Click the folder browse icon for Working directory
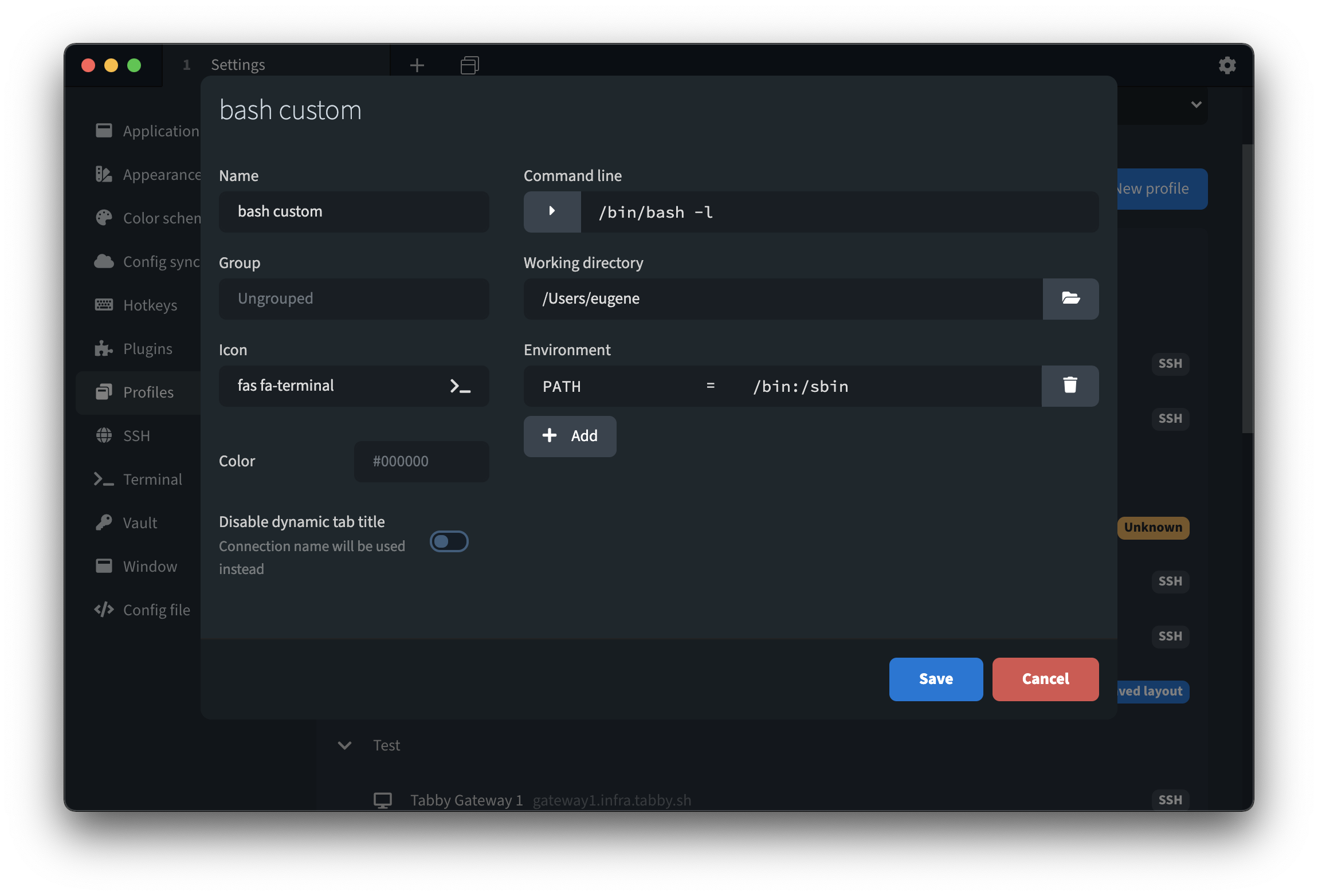This screenshot has height=896, width=1318. (x=1070, y=298)
